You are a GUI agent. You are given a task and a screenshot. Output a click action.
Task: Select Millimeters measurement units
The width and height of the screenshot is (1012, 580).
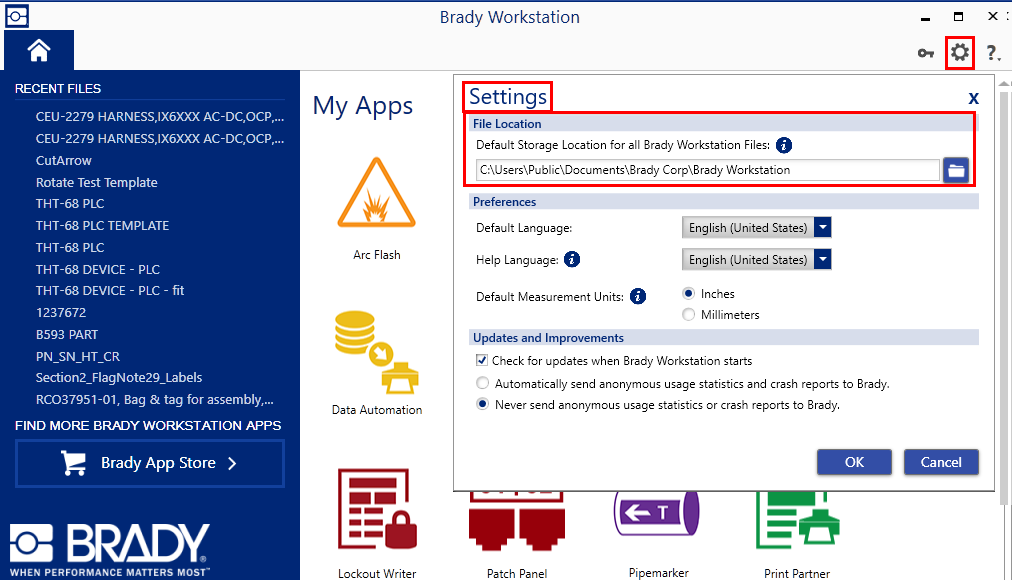point(689,314)
